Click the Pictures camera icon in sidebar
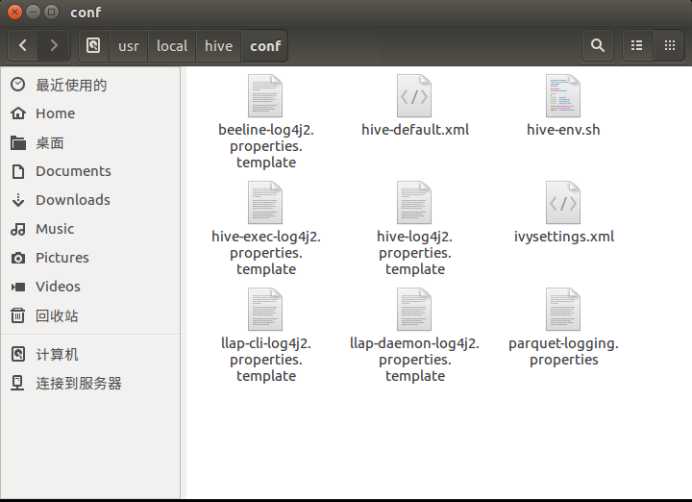This screenshot has width=692, height=502. pyautogui.click(x=18, y=258)
